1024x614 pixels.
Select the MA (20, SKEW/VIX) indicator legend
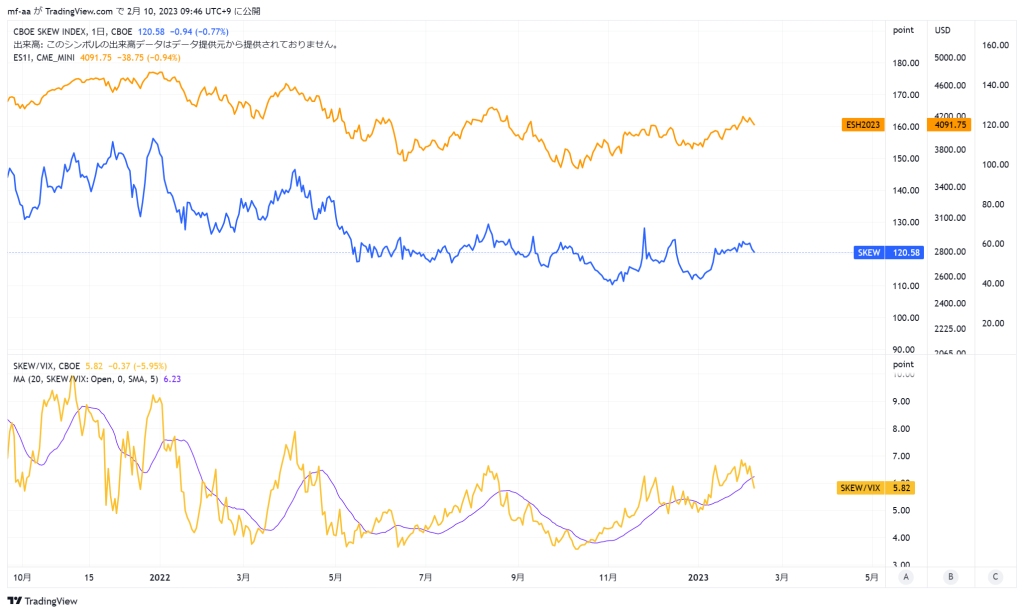point(86,379)
